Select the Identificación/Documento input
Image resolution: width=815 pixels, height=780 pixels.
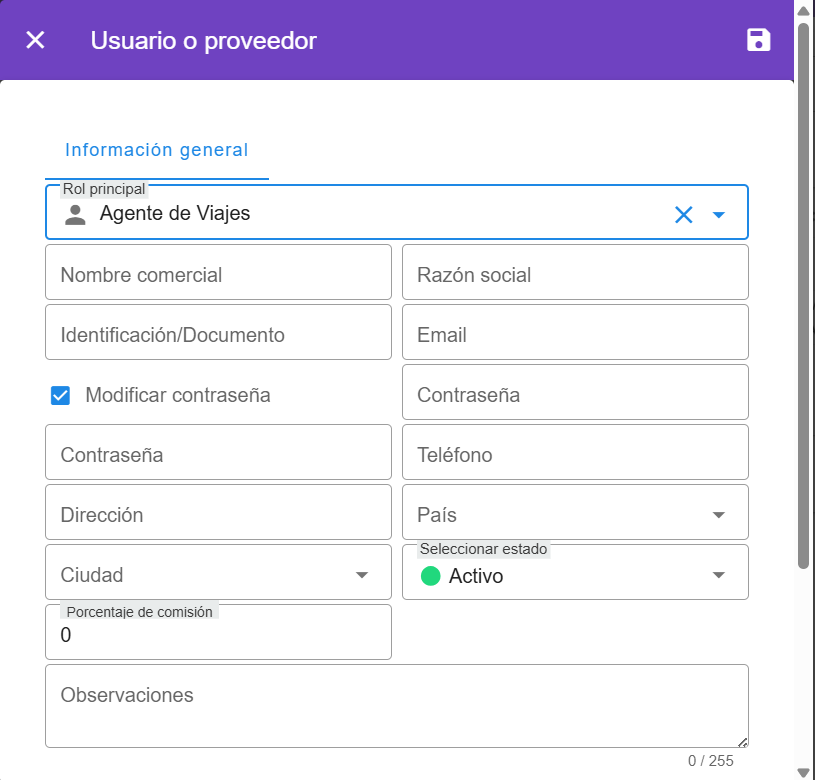click(x=218, y=335)
